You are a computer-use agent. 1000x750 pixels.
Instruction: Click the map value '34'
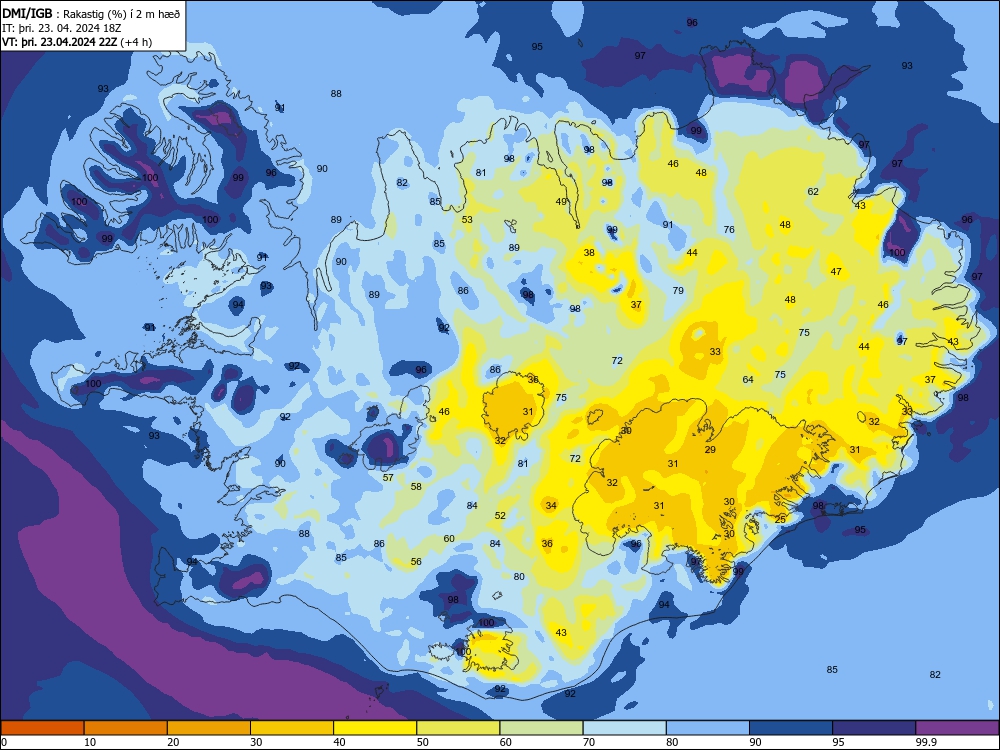[551, 505]
